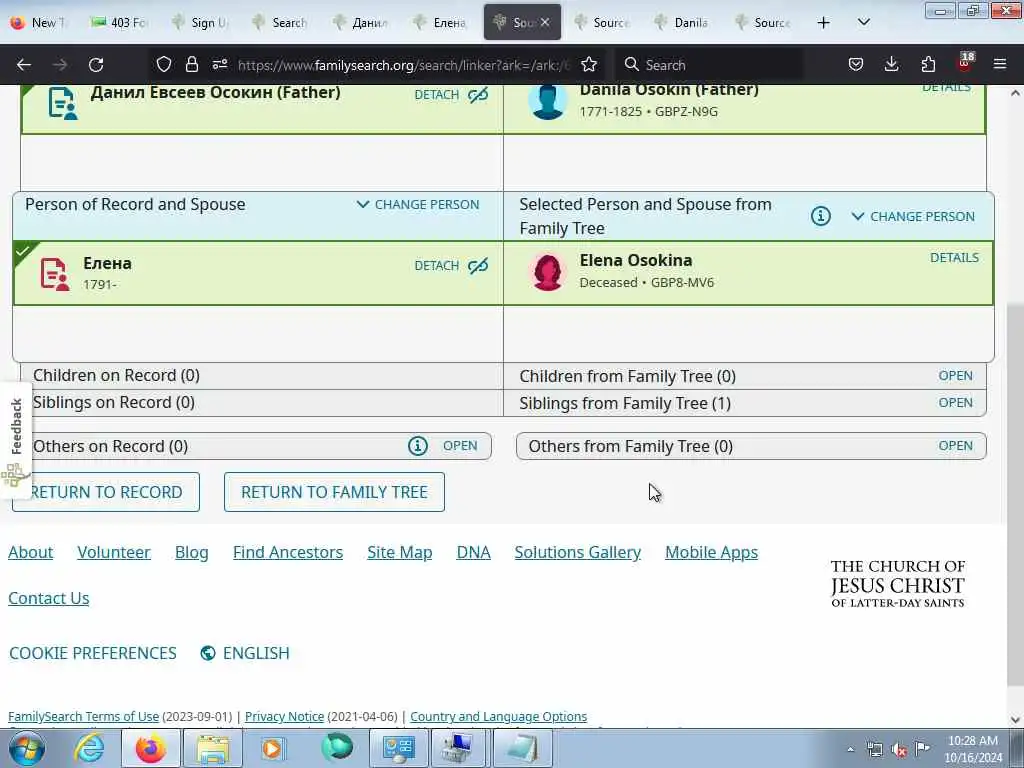
Task: Open the Contact Us link
Action: [x=49, y=598]
